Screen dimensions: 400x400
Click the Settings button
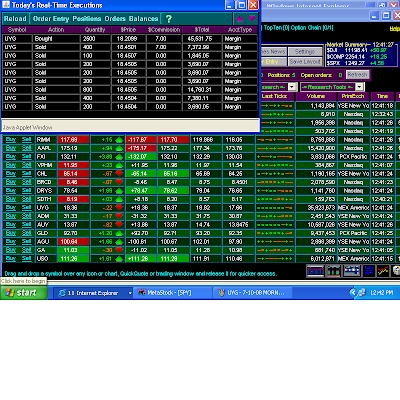point(305,52)
